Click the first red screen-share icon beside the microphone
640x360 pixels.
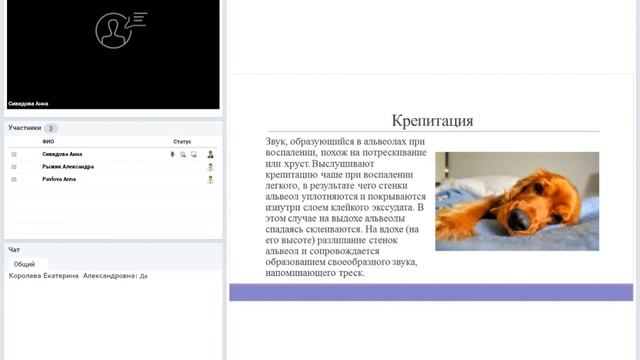pyautogui.click(x=183, y=154)
